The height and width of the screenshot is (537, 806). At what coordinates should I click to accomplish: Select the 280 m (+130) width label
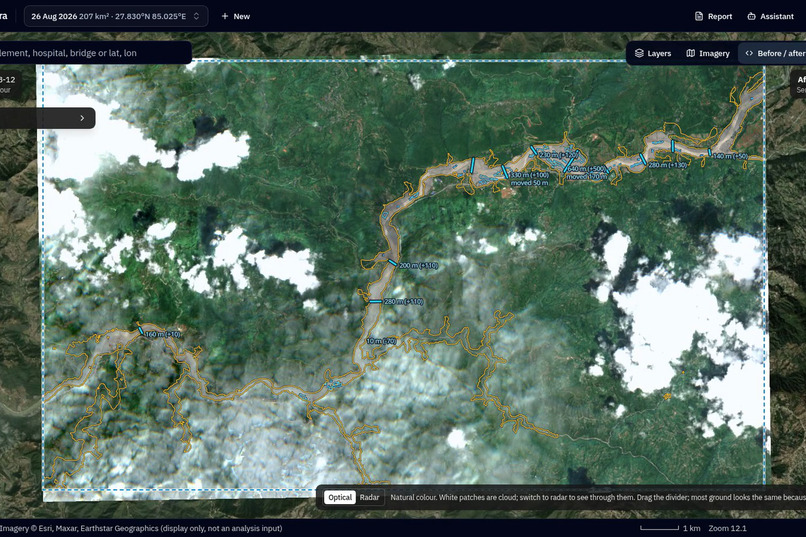click(x=668, y=165)
